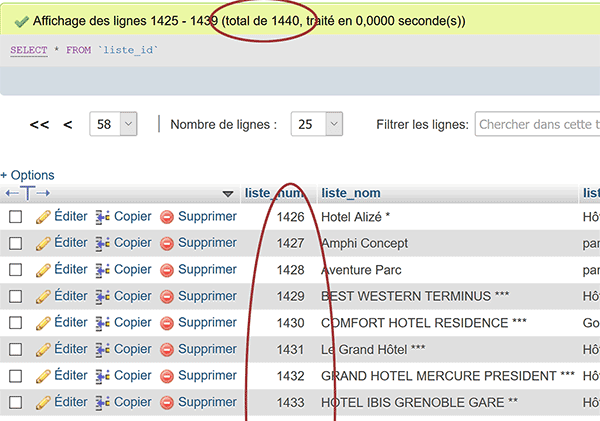This screenshot has width=600, height=421.
Task: Click the pencil icon for row 1432
Action: click(x=43, y=376)
